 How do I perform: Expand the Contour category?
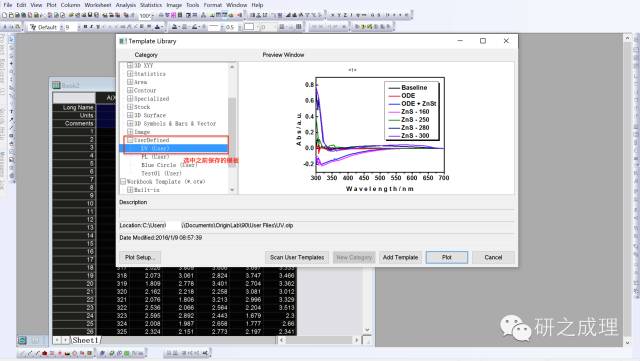tap(130, 90)
